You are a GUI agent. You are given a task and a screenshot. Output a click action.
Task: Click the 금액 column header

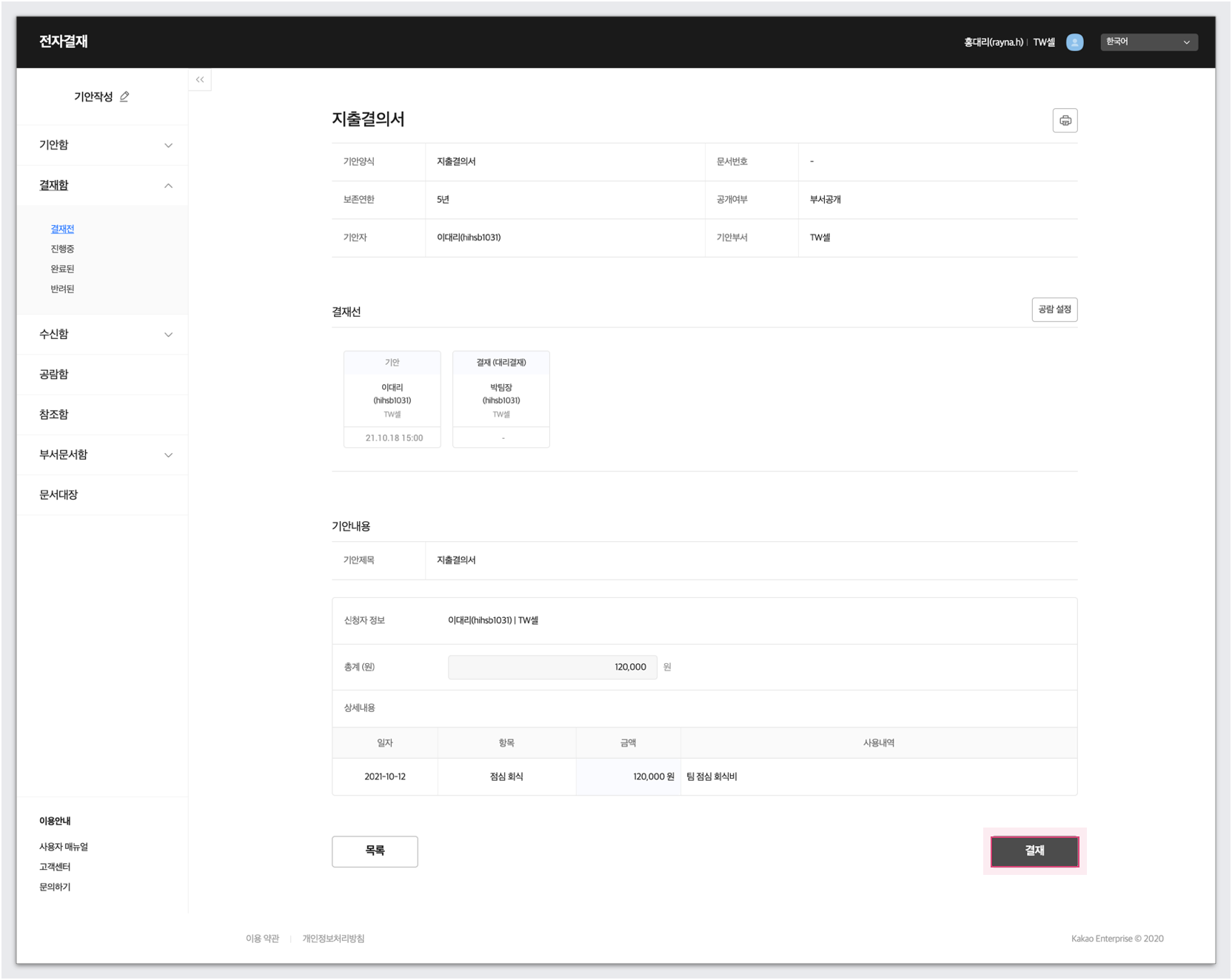629,743
